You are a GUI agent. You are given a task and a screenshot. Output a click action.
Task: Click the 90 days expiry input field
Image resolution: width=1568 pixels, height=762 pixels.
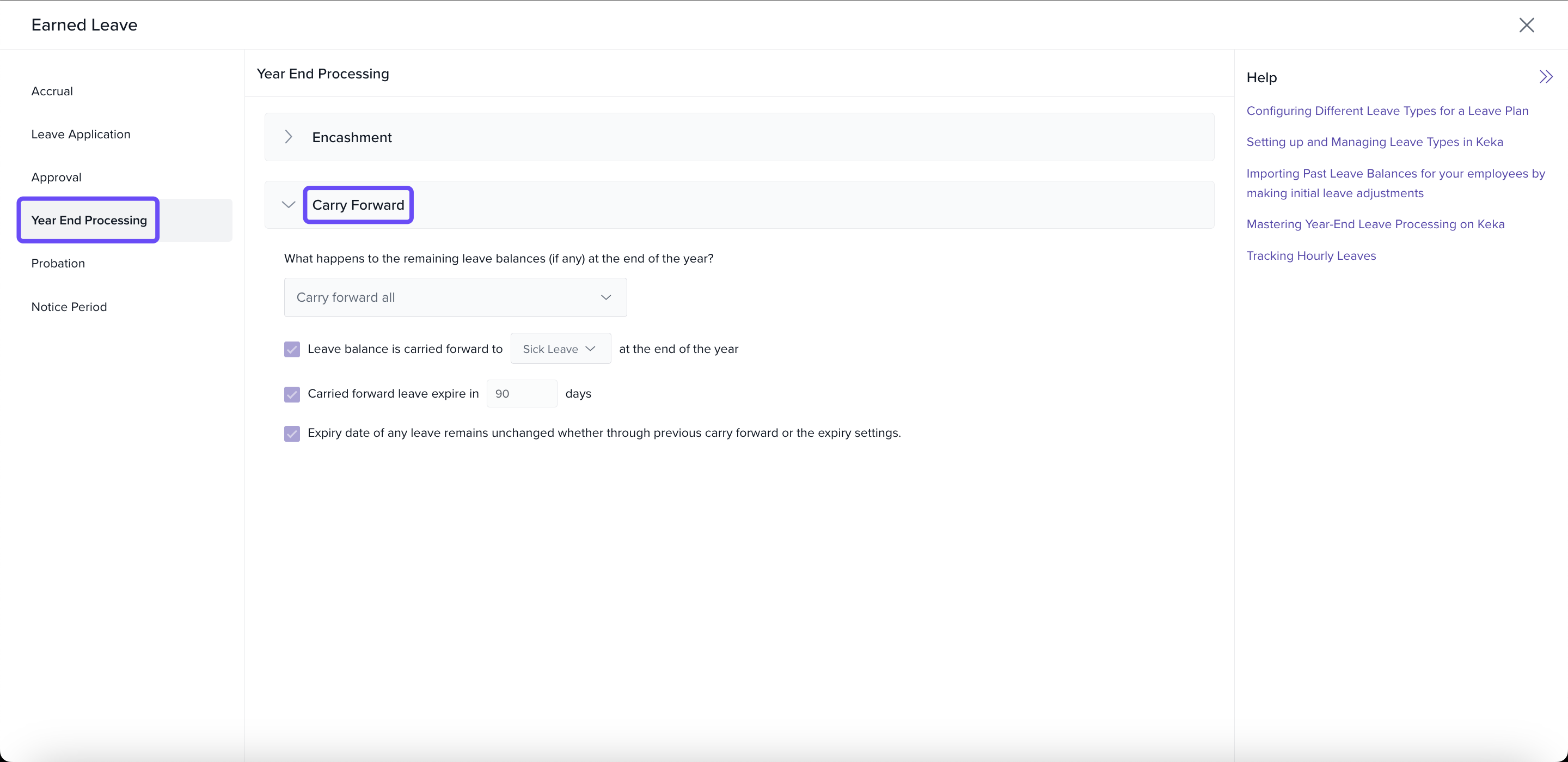point(521,393)
